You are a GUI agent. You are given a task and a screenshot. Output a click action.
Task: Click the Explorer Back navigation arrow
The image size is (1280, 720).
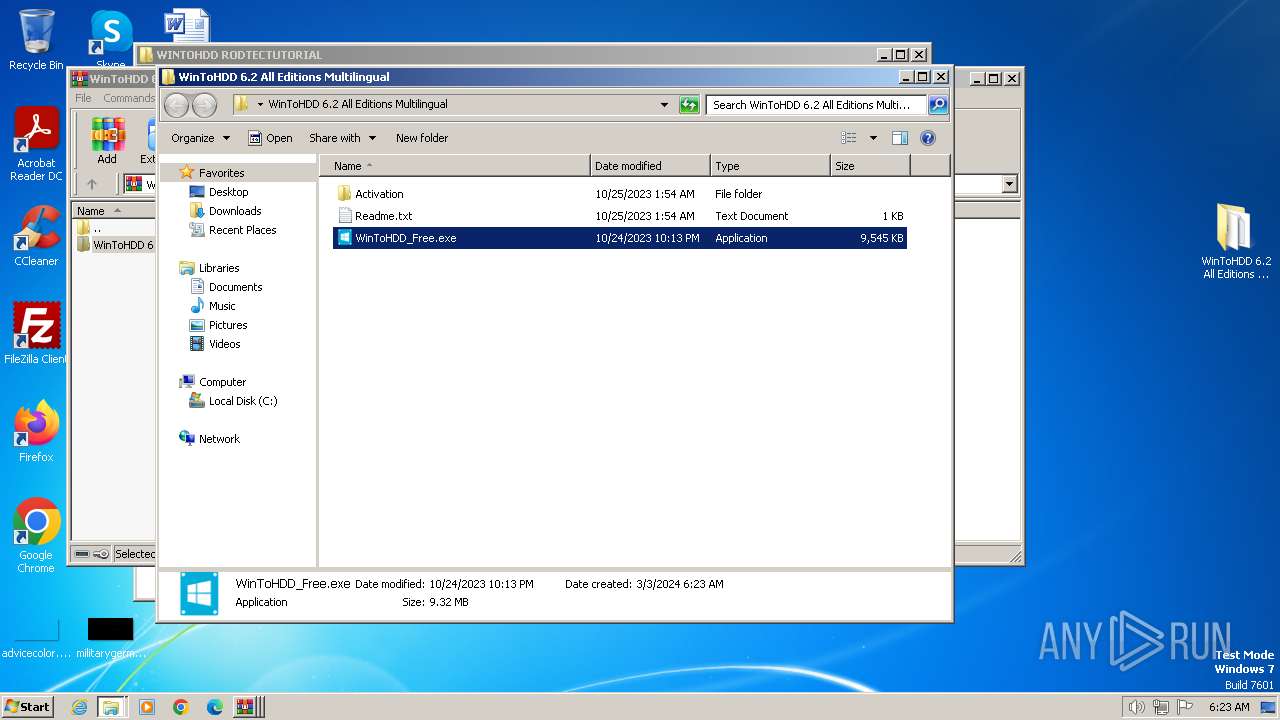tap(176, 105)
